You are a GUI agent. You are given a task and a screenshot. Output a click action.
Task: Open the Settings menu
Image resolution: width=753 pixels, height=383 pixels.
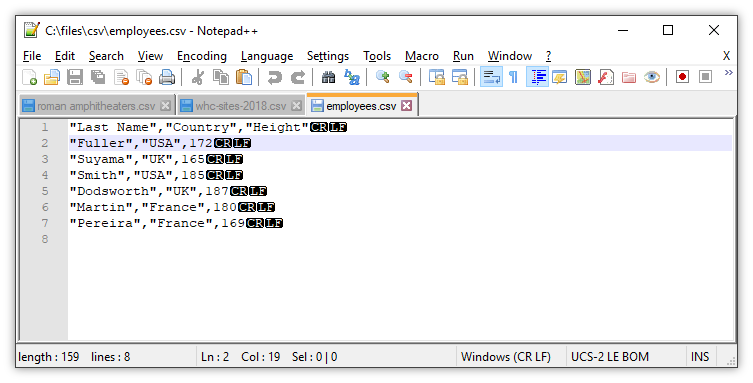tap(328, 56)
